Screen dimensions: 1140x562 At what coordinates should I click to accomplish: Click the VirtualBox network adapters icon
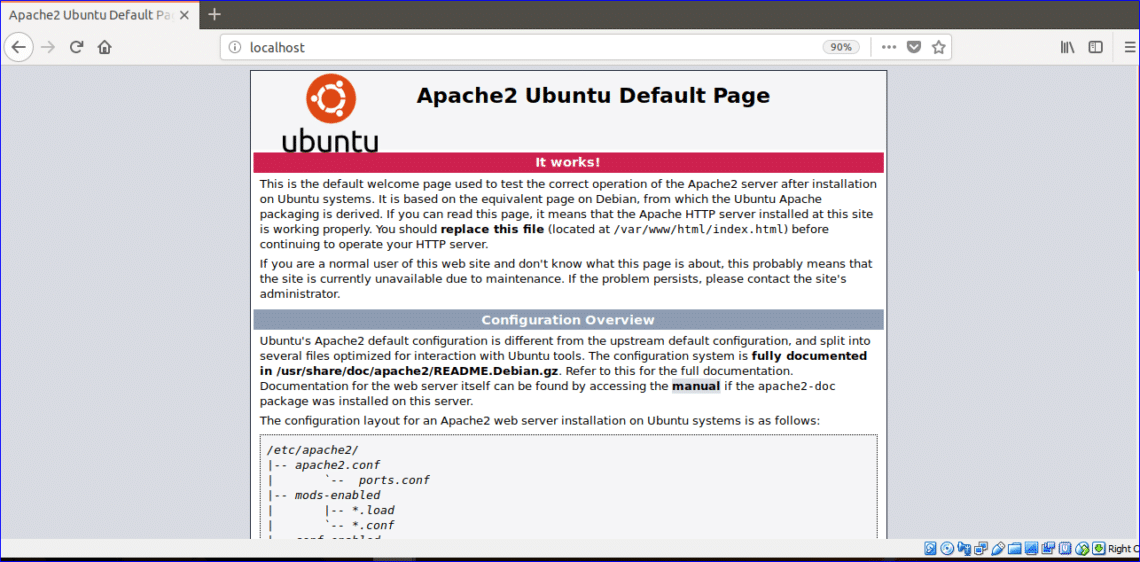click(x=981, y=548)
